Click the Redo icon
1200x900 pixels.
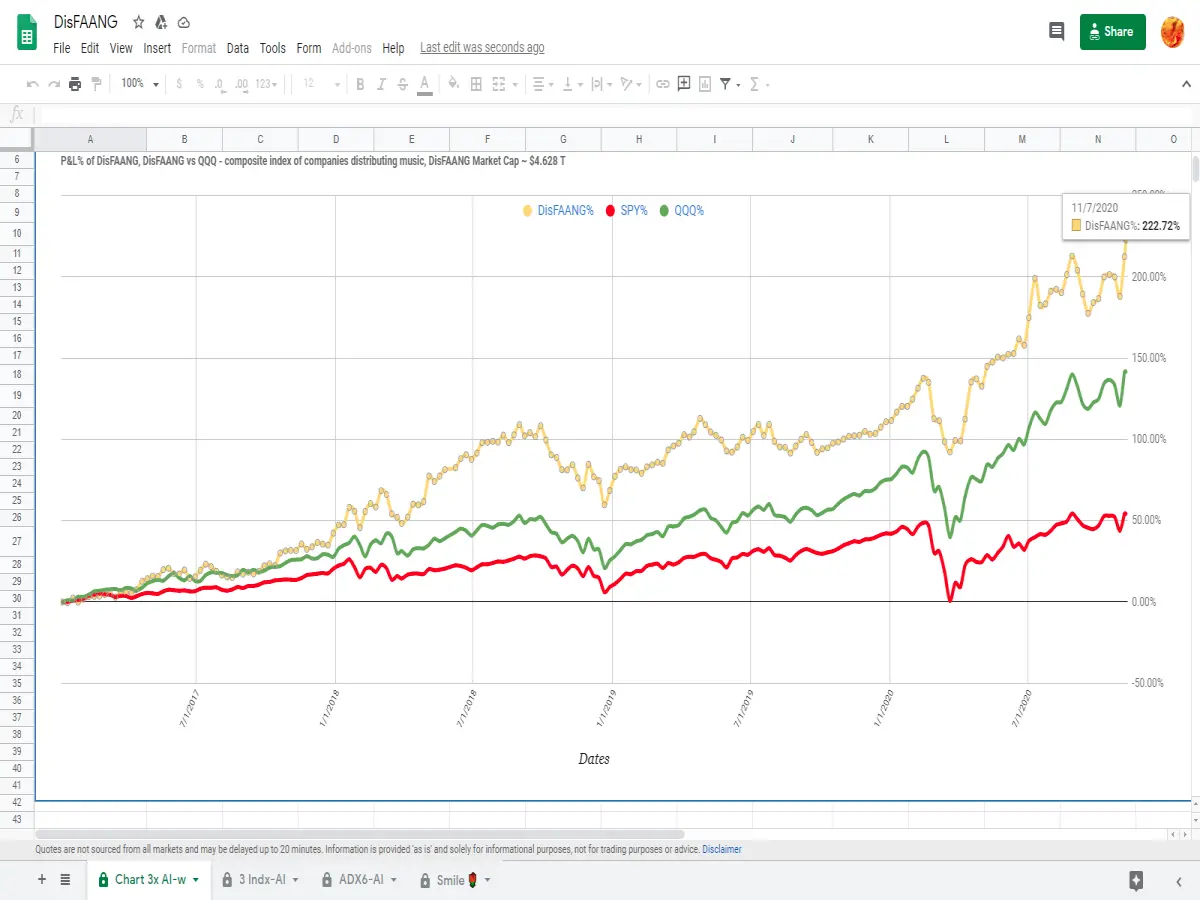pos(54,84)
